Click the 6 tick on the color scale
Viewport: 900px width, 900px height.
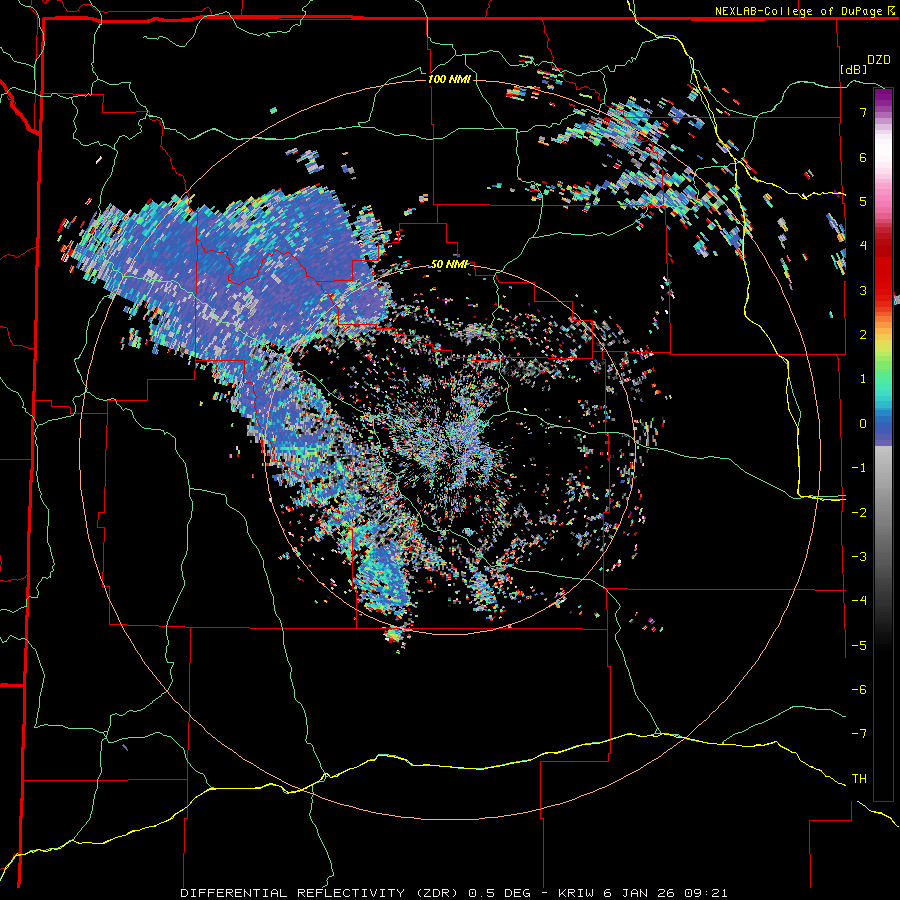point(863,157)
